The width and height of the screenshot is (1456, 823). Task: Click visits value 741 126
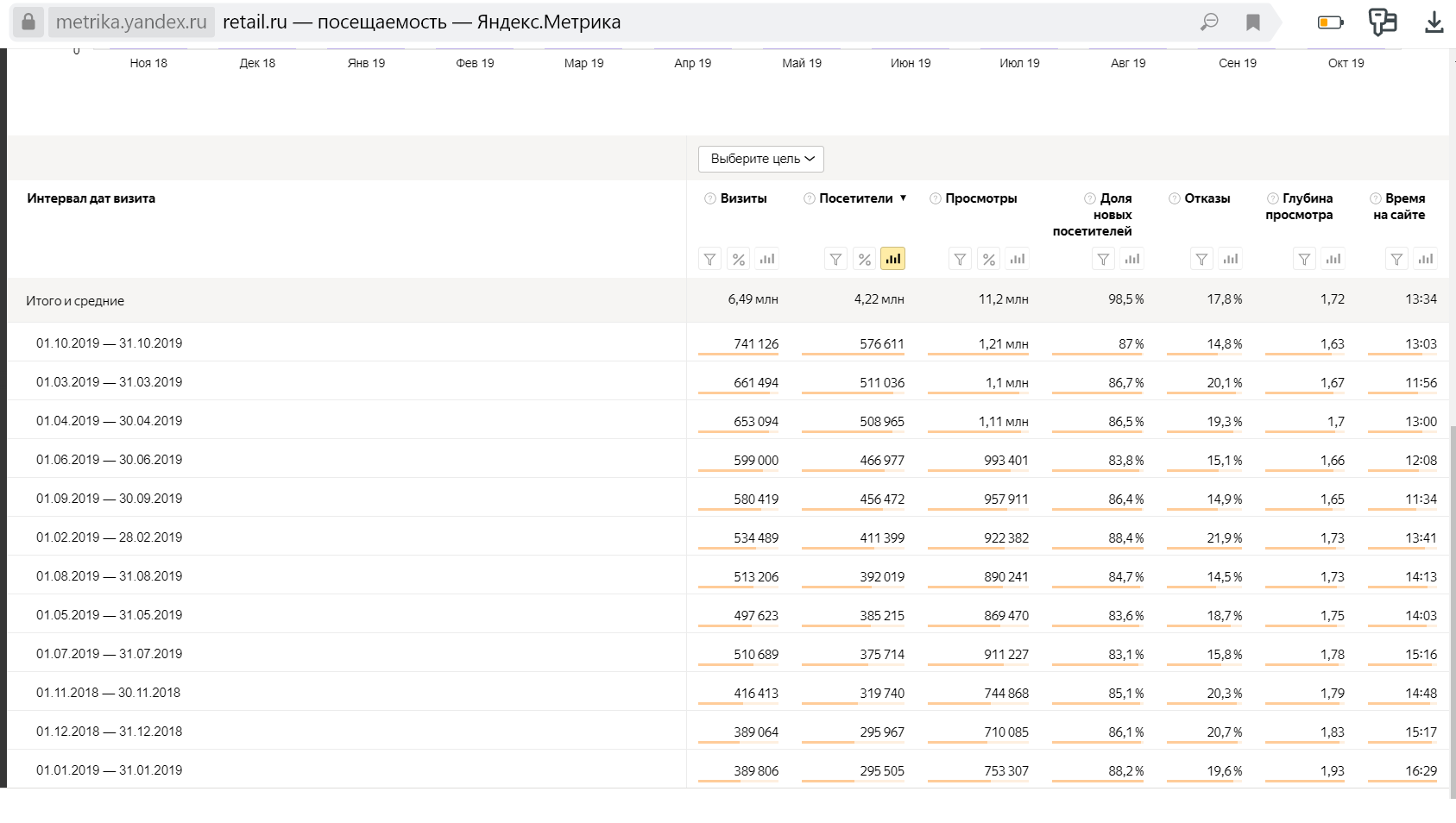[756, 343]
